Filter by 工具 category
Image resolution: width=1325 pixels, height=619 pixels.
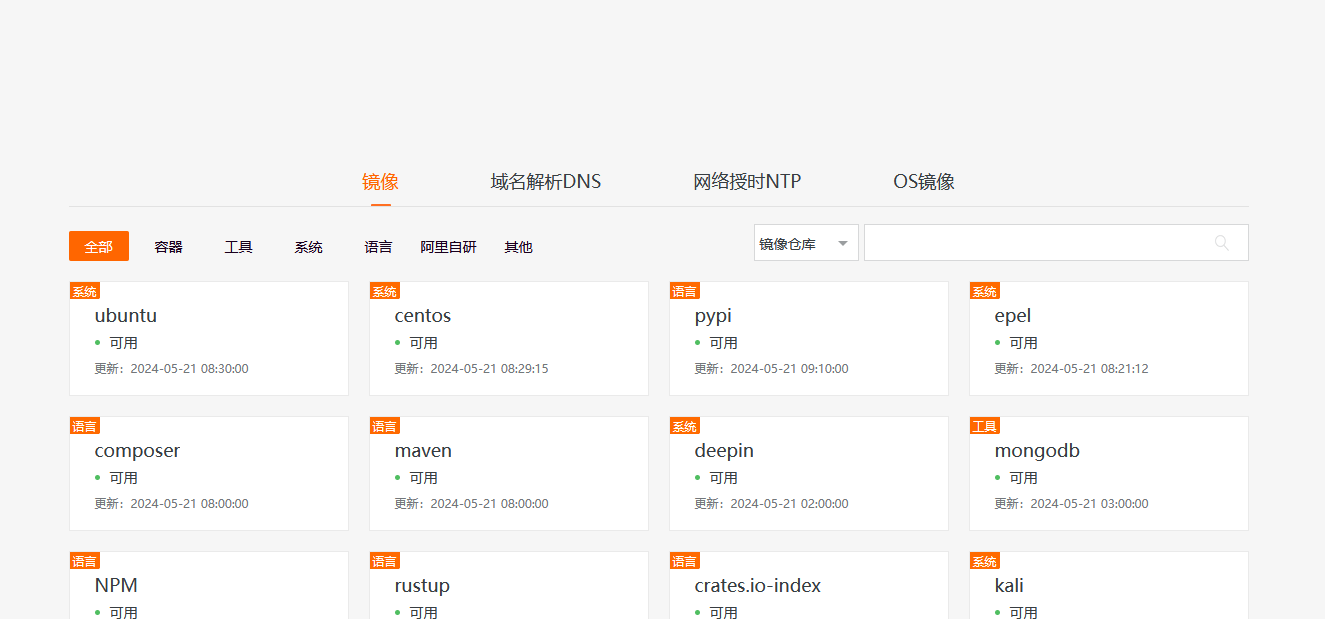(x=239, y=246)
